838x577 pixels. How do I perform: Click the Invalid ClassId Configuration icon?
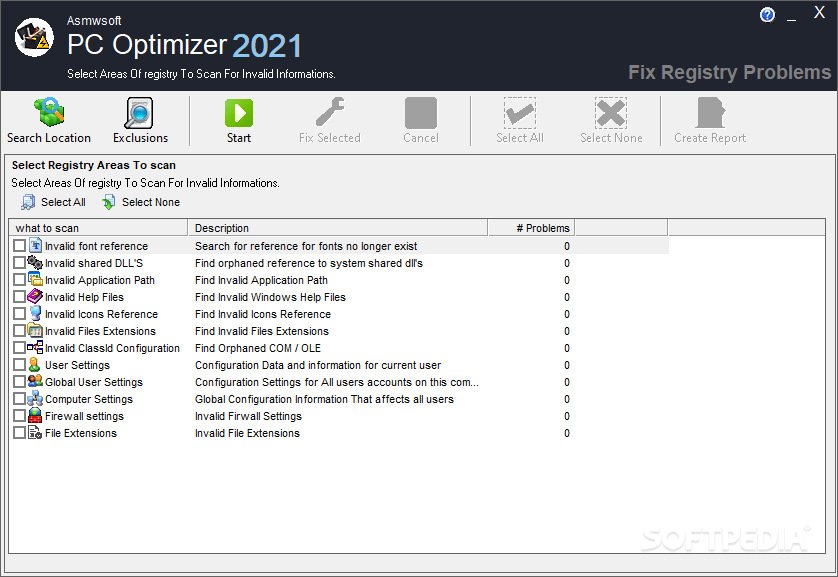click(35, 347)
